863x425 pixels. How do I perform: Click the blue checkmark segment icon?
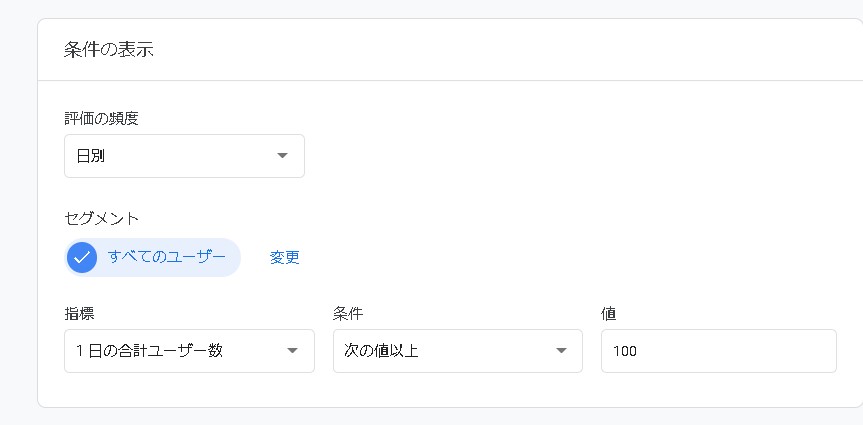[82, 258]
